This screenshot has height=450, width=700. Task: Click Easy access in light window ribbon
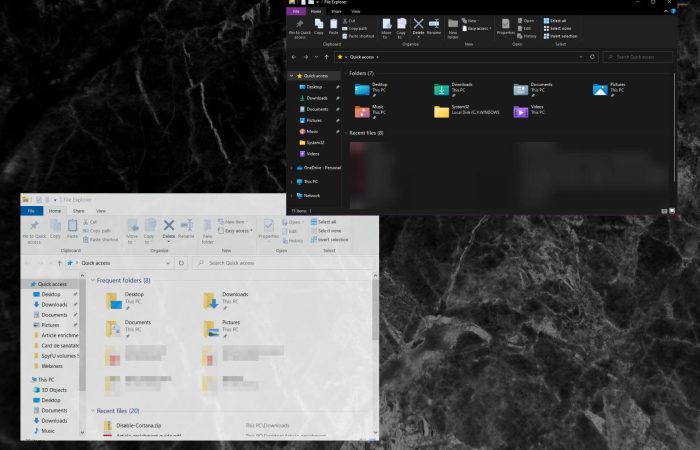coord(236,231)
